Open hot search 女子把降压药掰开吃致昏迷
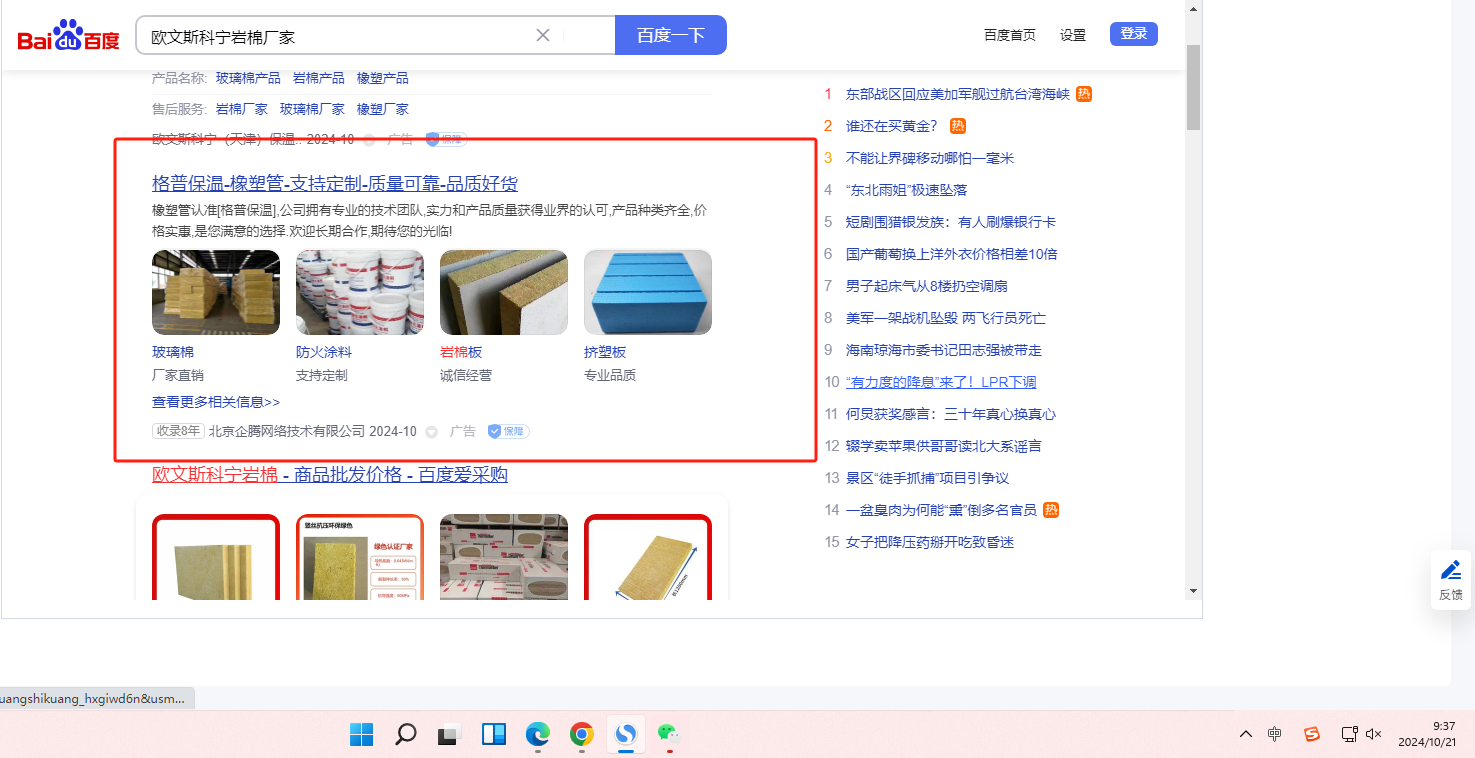 click(x=930, y=542)
